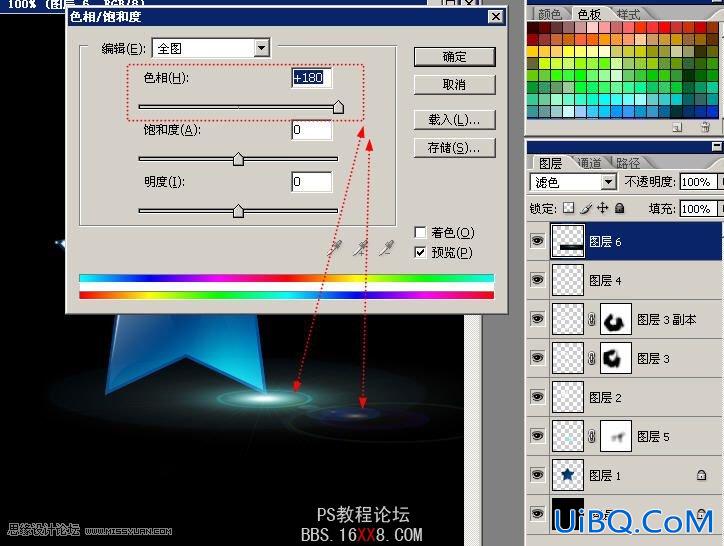Click the 确定 button
Viewport: 724px width, 546px height.
pyautogui.click(x=455, y=57)
